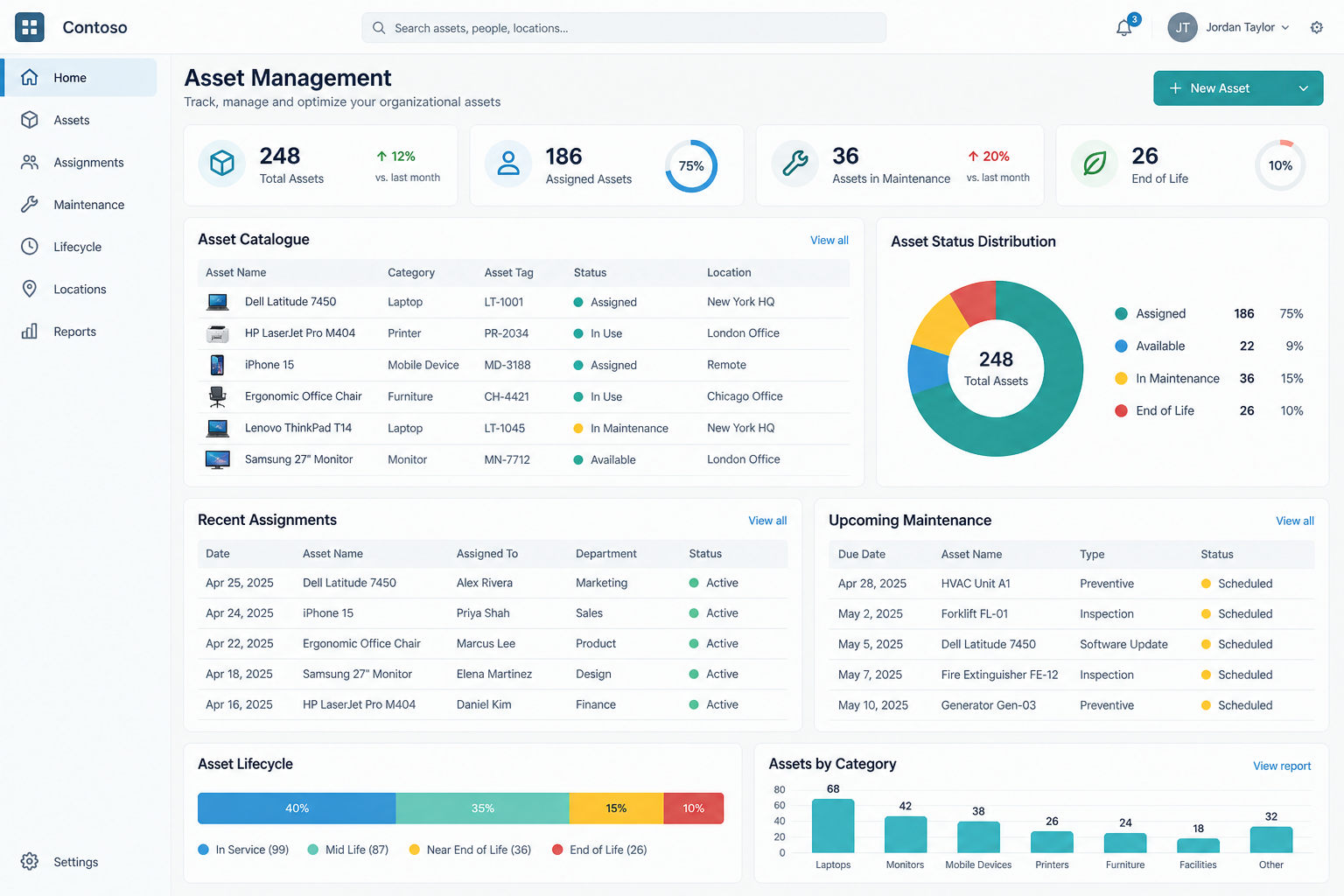This screenshot has height=896, width=1344.
Task: Click the Reports bar chart icon in sidebar
Action: pos(30,332)
